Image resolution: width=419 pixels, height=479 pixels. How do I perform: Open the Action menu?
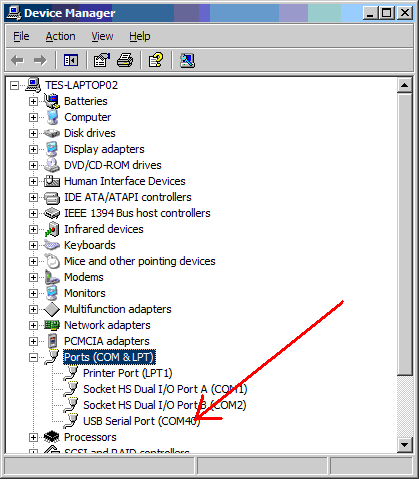click(60, 36)
